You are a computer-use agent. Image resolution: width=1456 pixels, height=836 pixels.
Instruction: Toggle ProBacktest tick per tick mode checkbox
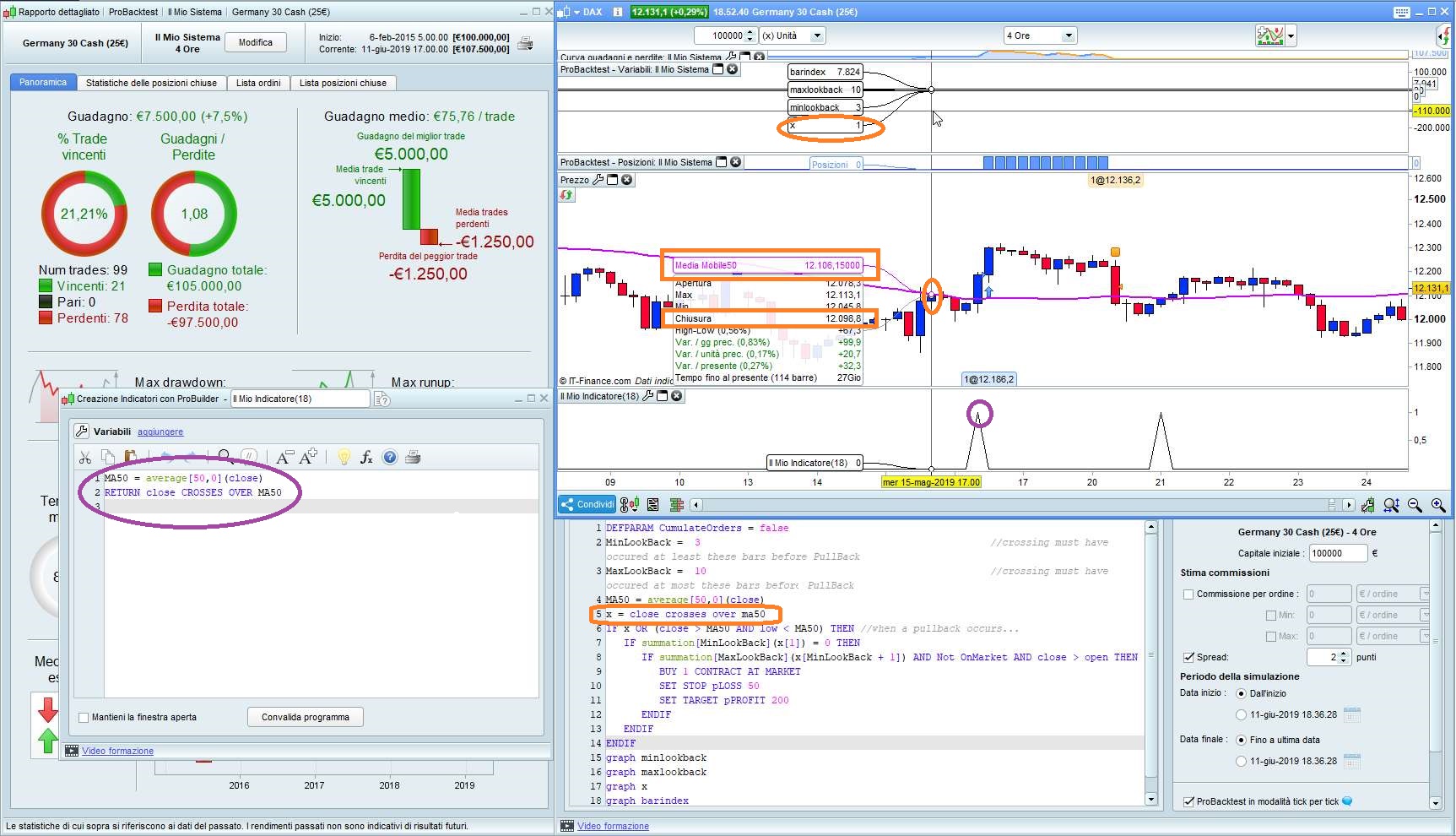pyautogui.click(x=1188, y=801)
